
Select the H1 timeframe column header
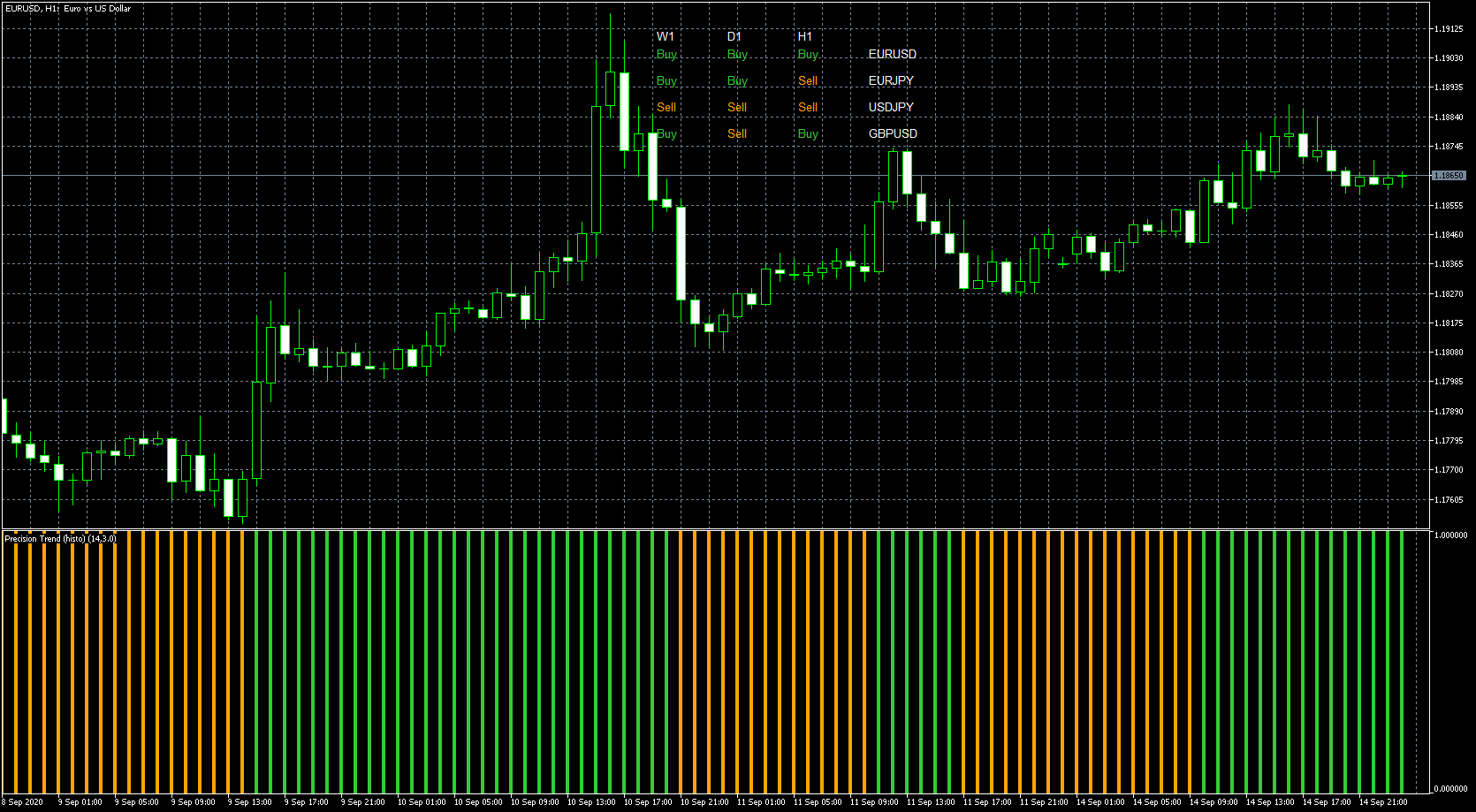805,36
